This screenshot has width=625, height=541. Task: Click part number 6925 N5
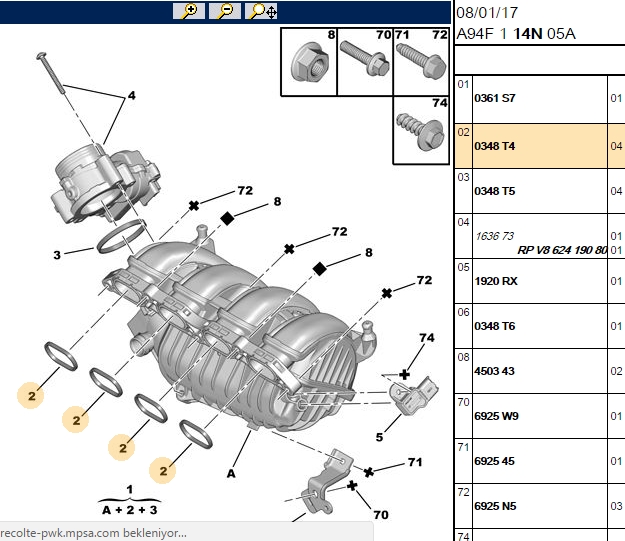click(x=495, y=506)
